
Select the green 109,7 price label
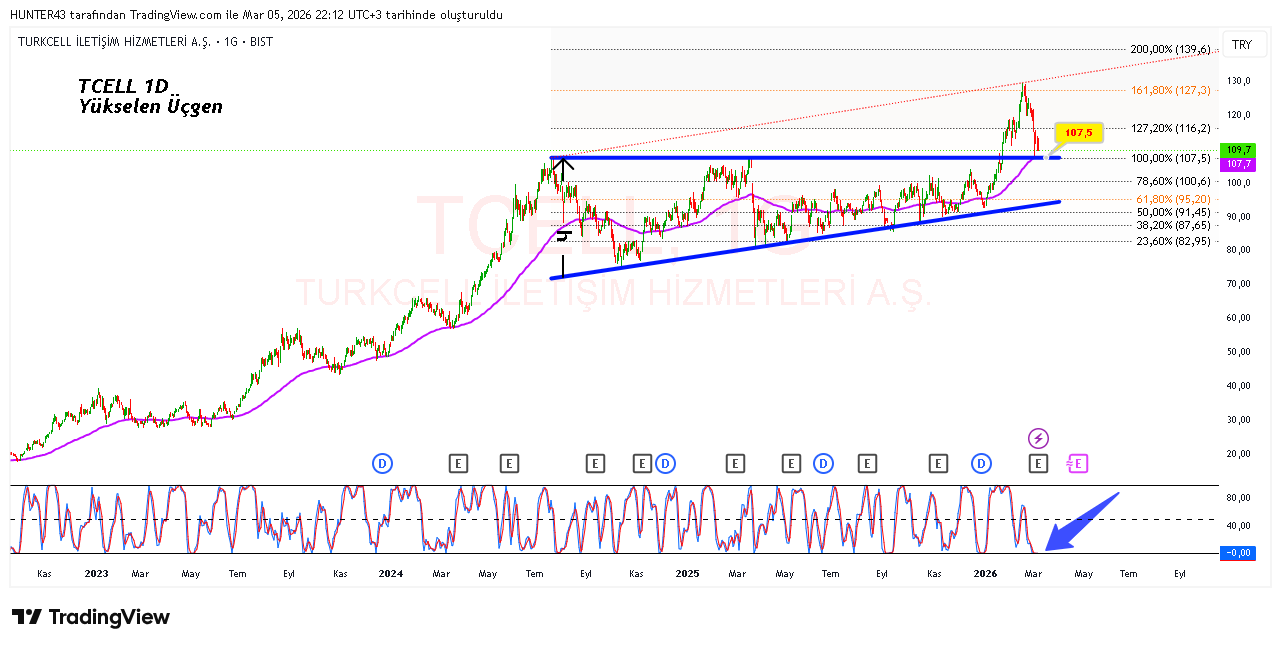1239,149
